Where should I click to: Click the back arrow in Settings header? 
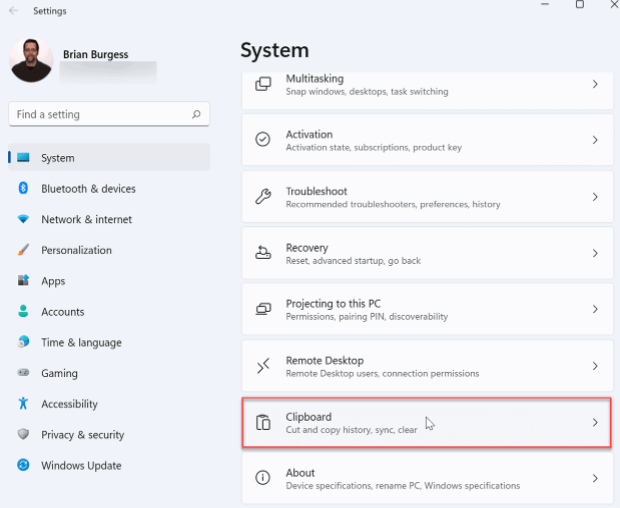[x=13, y=11]
